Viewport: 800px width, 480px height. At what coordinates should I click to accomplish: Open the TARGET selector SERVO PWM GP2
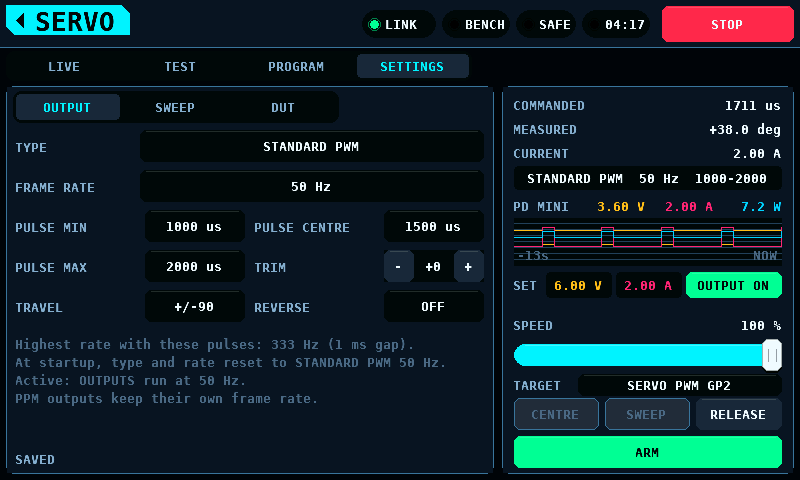pos(679,386)
